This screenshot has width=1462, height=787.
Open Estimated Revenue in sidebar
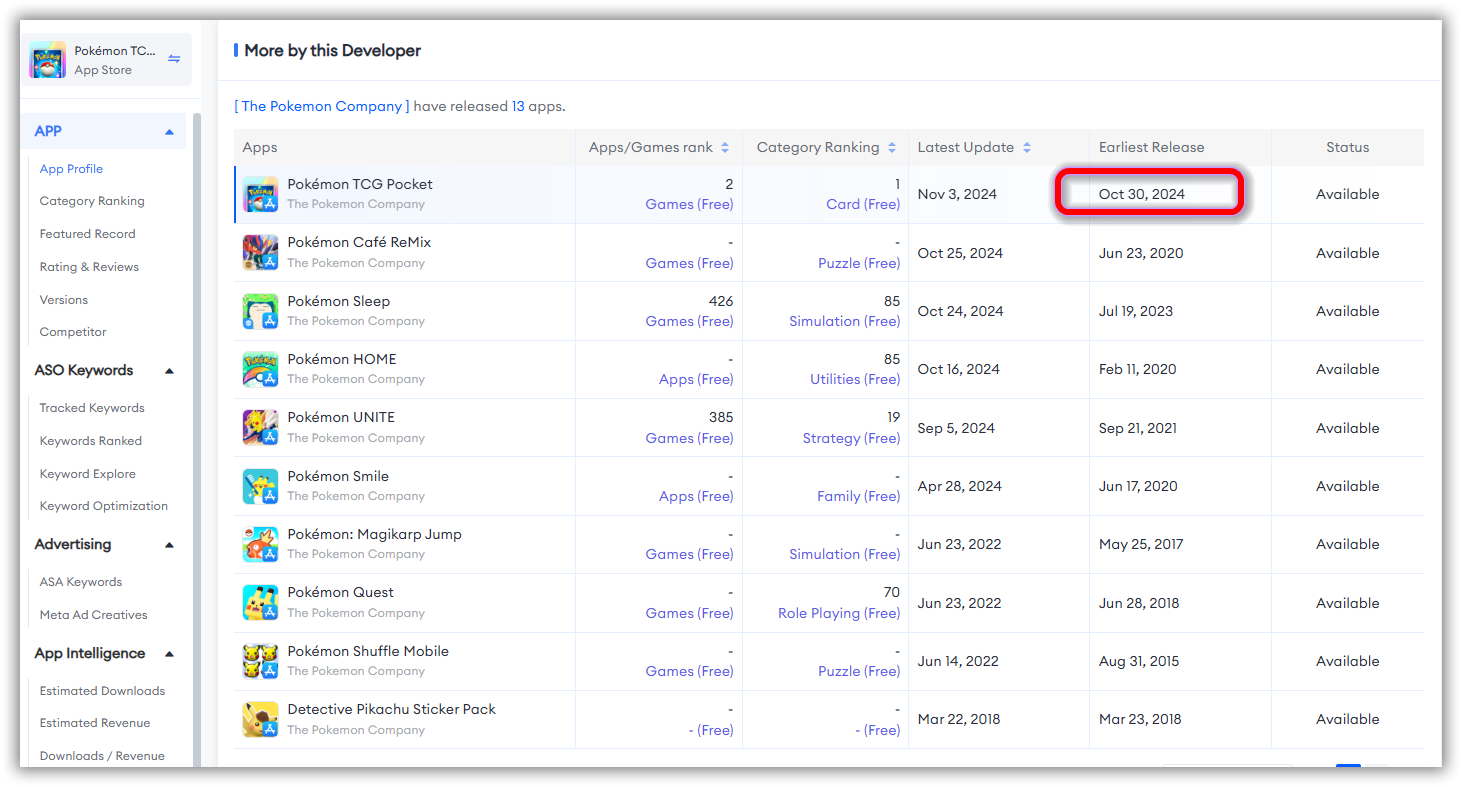click(95, 723)
